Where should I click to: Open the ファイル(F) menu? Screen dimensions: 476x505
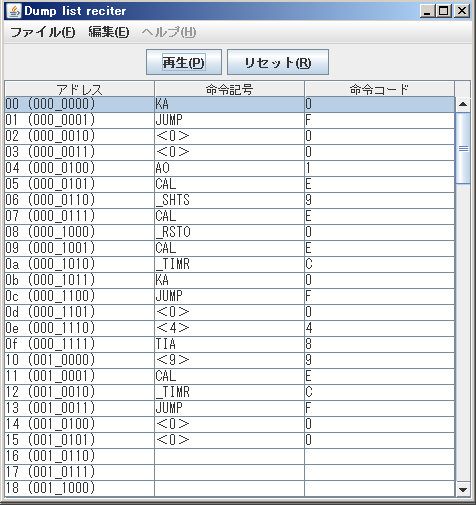(43, 32)
